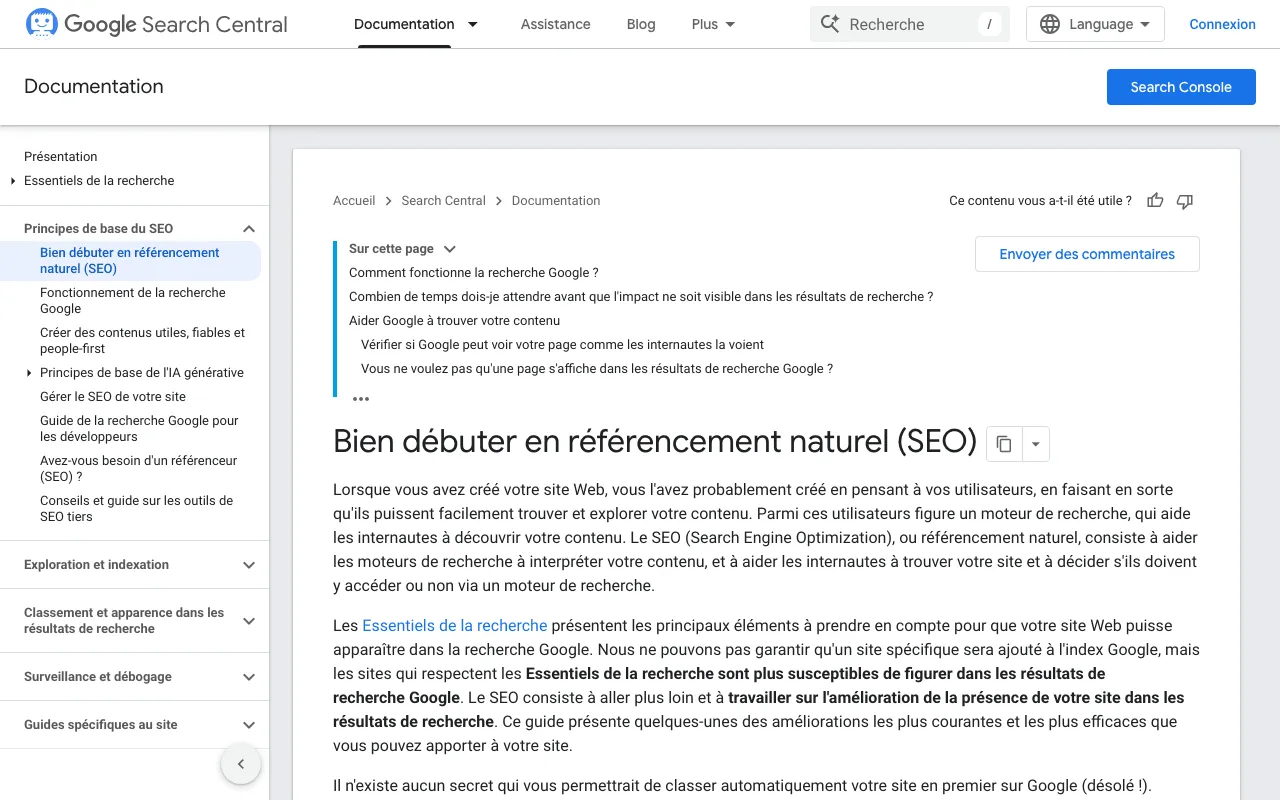Collapse 'Principes de base du SEO' section

pyautogui.click(x=249, y=229)
